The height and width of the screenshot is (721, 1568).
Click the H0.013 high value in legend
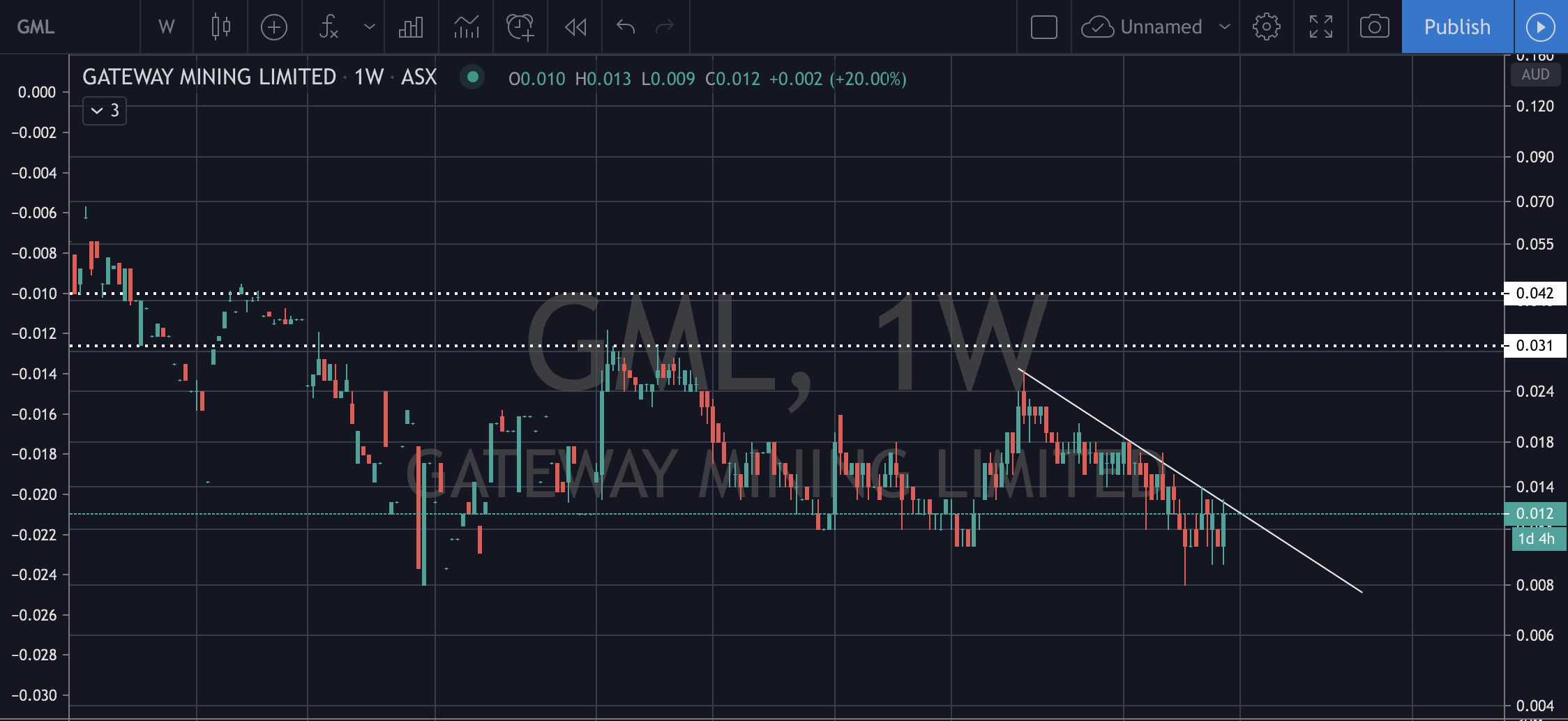click(x=603, y=79)
